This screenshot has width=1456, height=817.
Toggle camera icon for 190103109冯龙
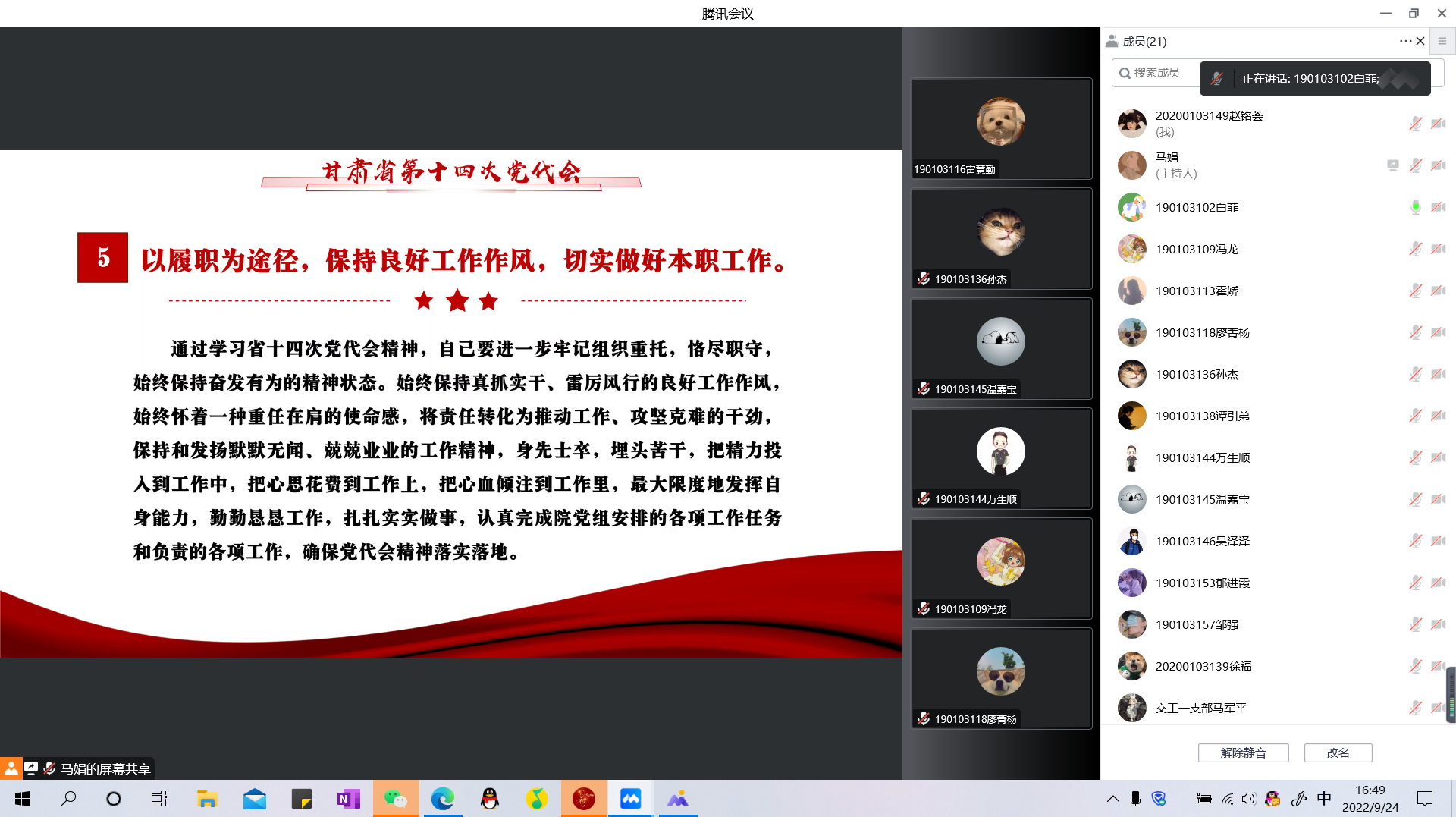coord(1438,249)
